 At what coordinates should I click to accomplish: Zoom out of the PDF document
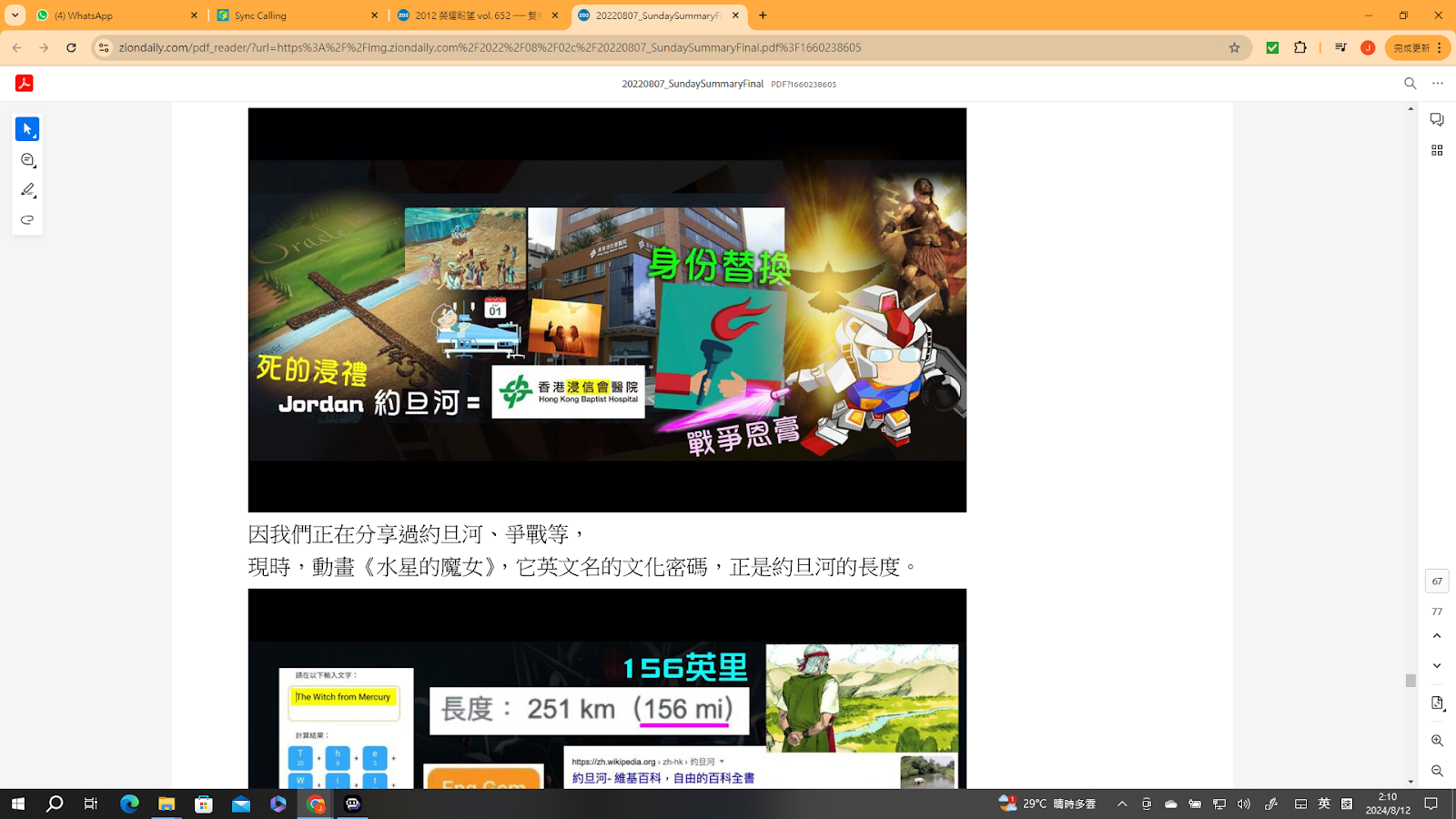tap(1437, 771)
